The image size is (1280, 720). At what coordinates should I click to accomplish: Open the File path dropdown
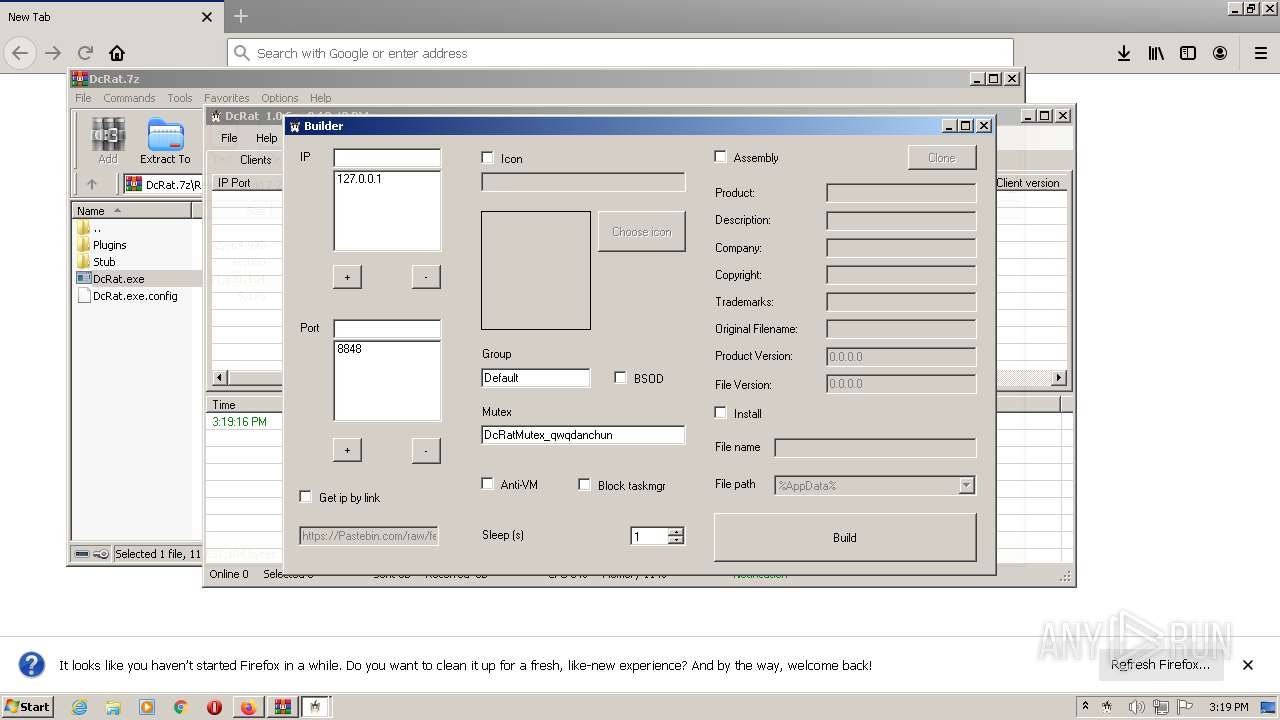coord(966,485)
